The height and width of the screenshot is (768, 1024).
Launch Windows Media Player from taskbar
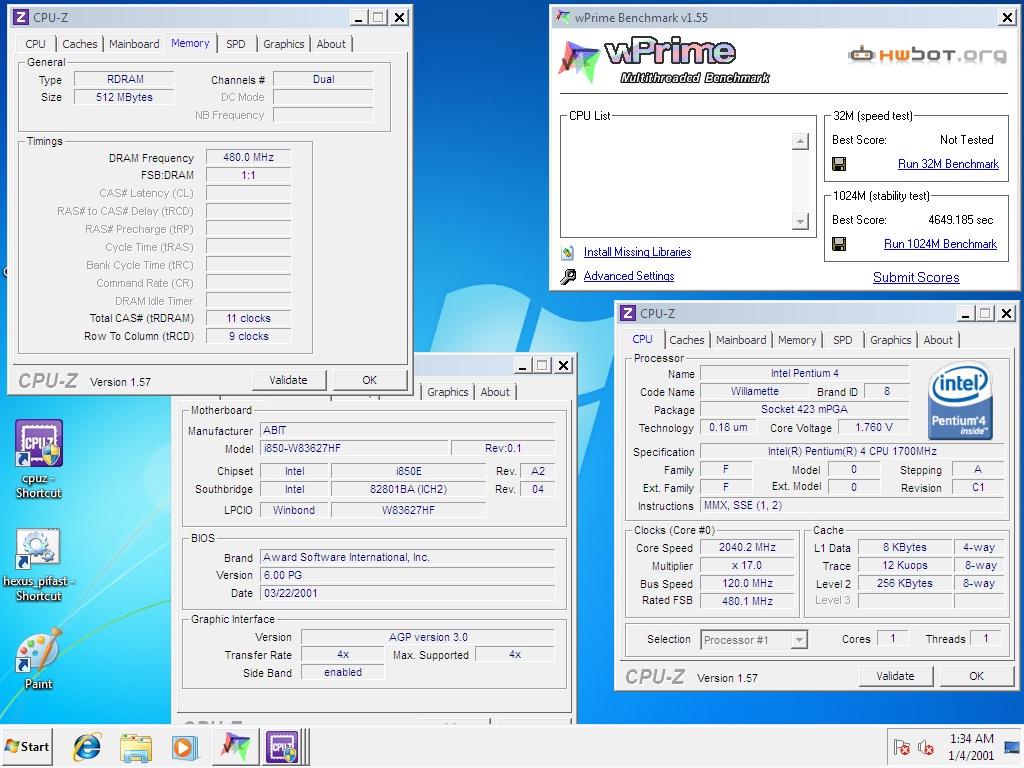click(184, 747)
